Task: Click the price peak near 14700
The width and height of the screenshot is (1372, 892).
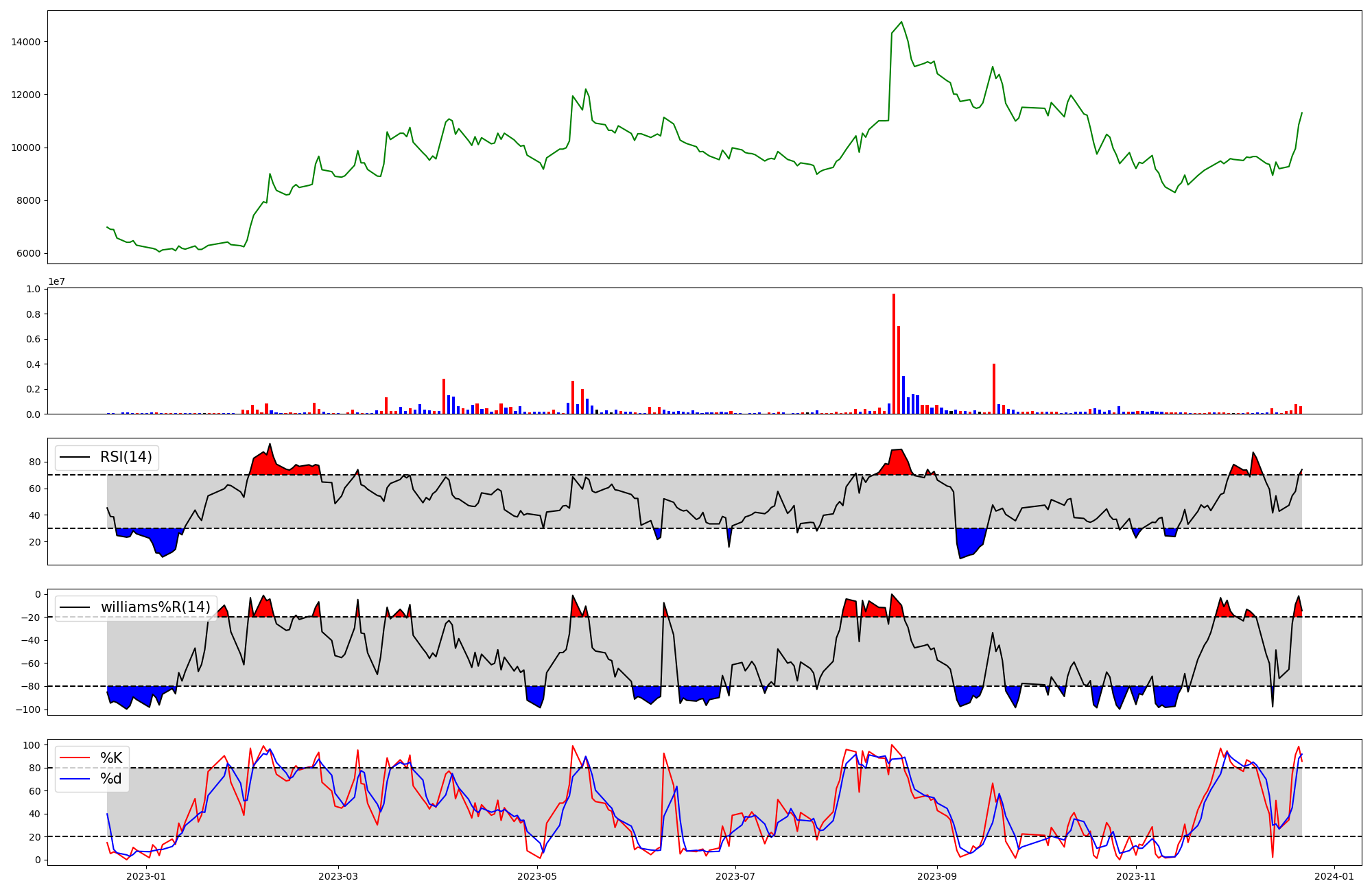Action: coord(901,23)
